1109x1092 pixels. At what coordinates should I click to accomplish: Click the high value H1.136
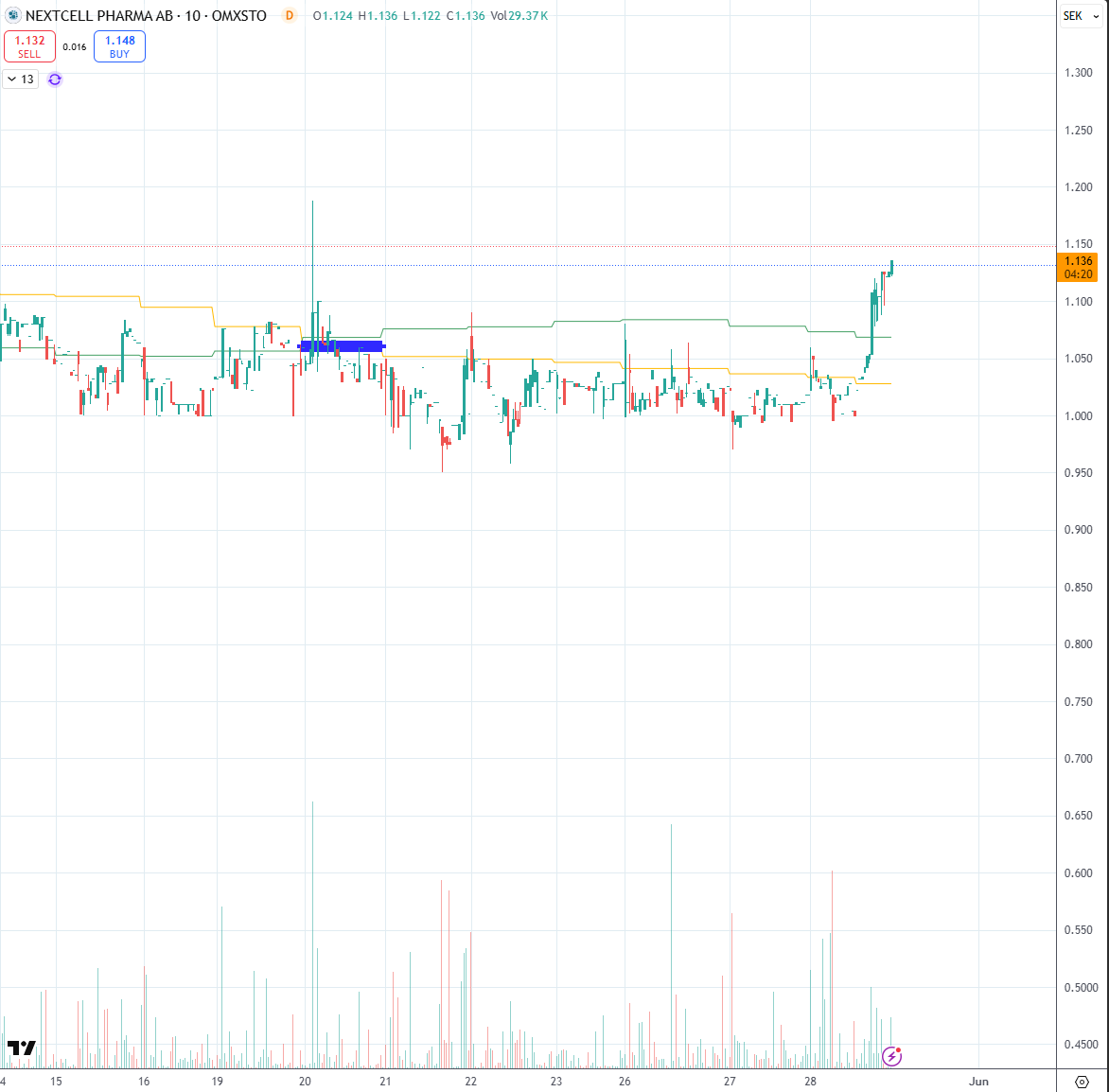tap(378, 15)
